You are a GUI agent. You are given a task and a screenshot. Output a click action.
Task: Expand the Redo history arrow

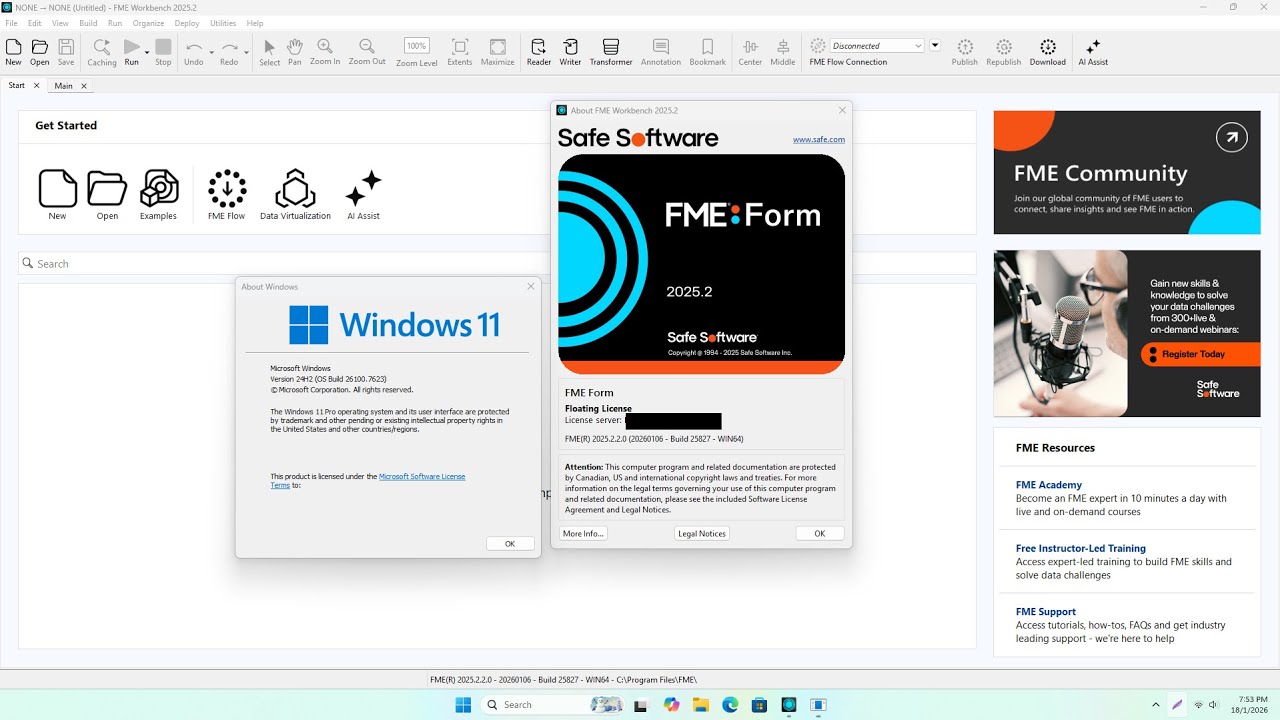(x=247, y=52)
